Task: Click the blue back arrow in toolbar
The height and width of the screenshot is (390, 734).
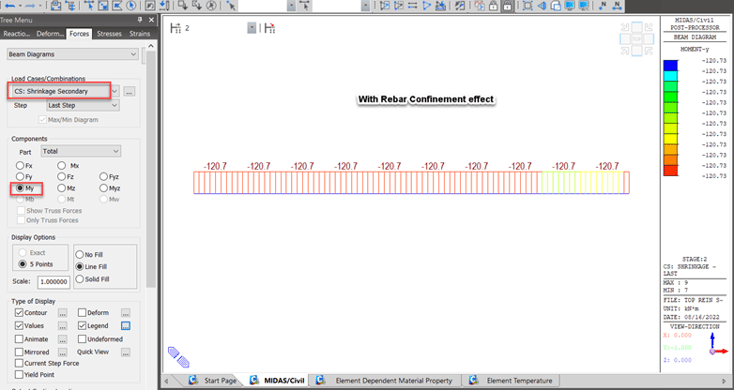Action: point(10,6)
